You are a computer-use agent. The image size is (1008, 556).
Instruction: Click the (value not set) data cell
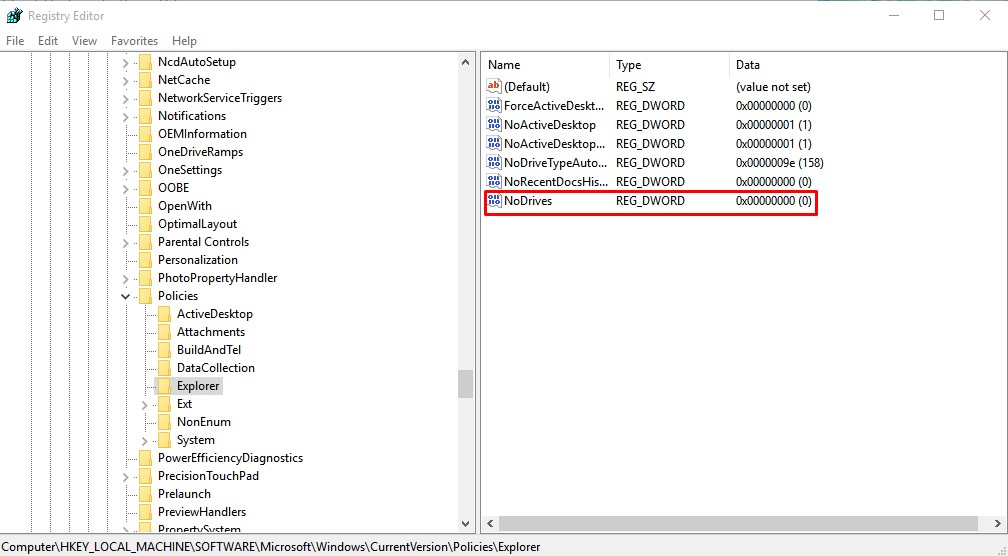[x=773, y=87]
